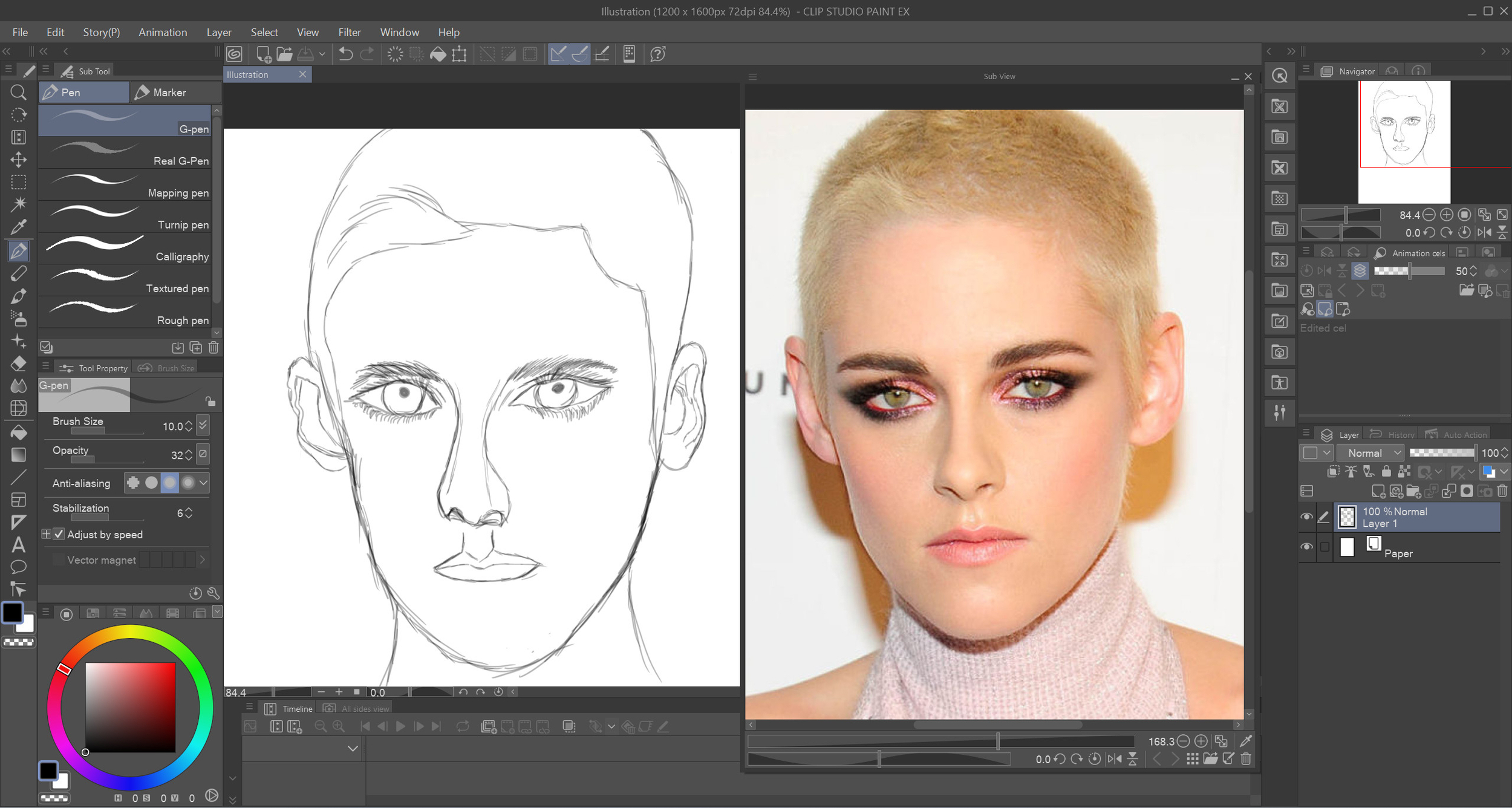Open the layer blending mode dropdown
1512x808 pixels.
1369,452
